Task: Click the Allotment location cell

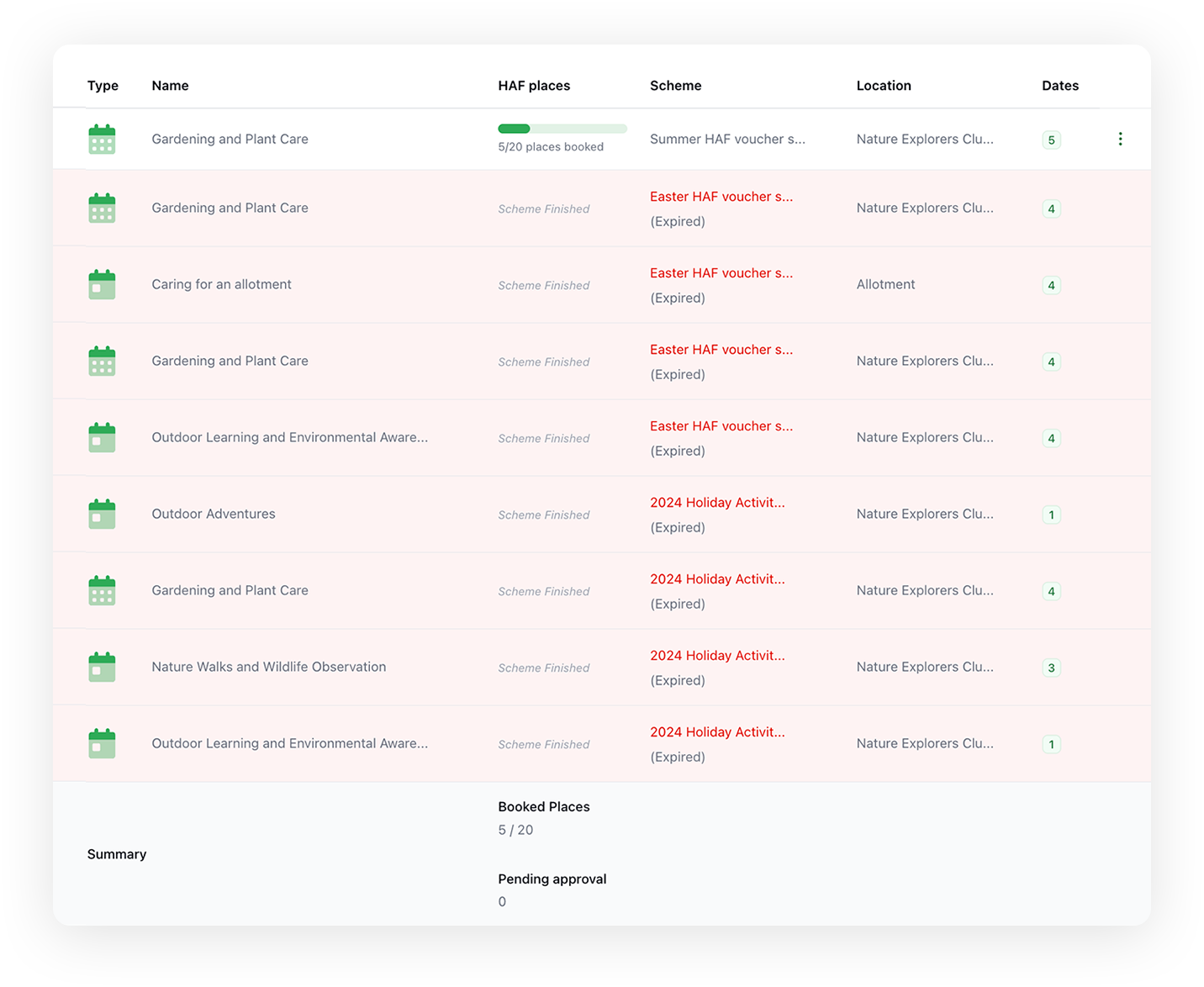Action: pyautogui.click(x=885, y=284)
